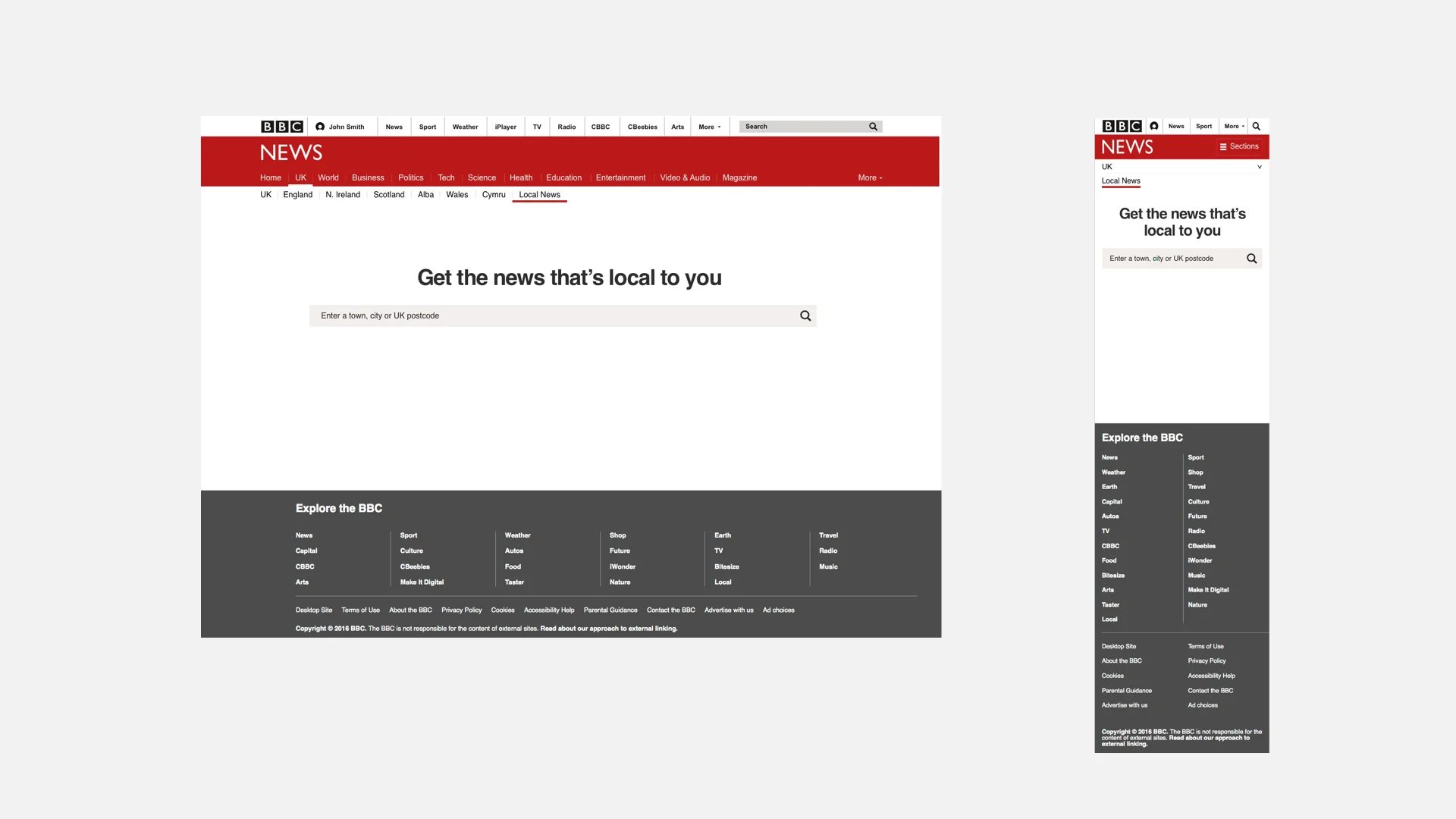
Task: Open the Nature link in the mobile footer
Action: click(x=1197, y=605)
